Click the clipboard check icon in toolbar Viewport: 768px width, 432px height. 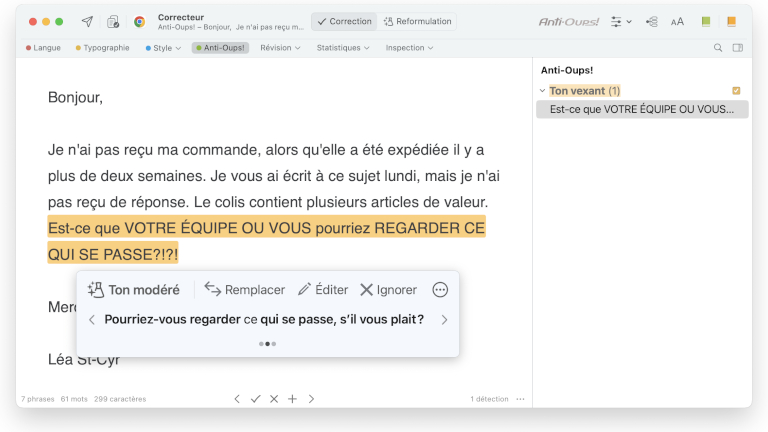113,22
